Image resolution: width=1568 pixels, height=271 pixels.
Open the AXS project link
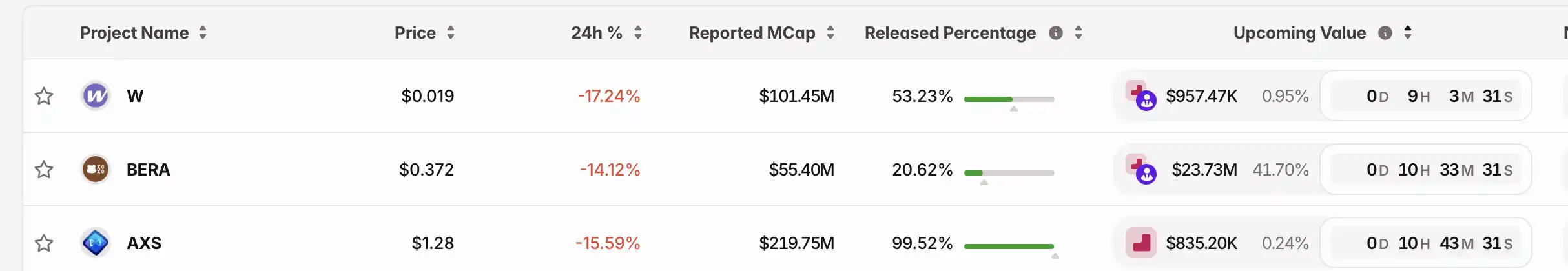coord(144,243)
